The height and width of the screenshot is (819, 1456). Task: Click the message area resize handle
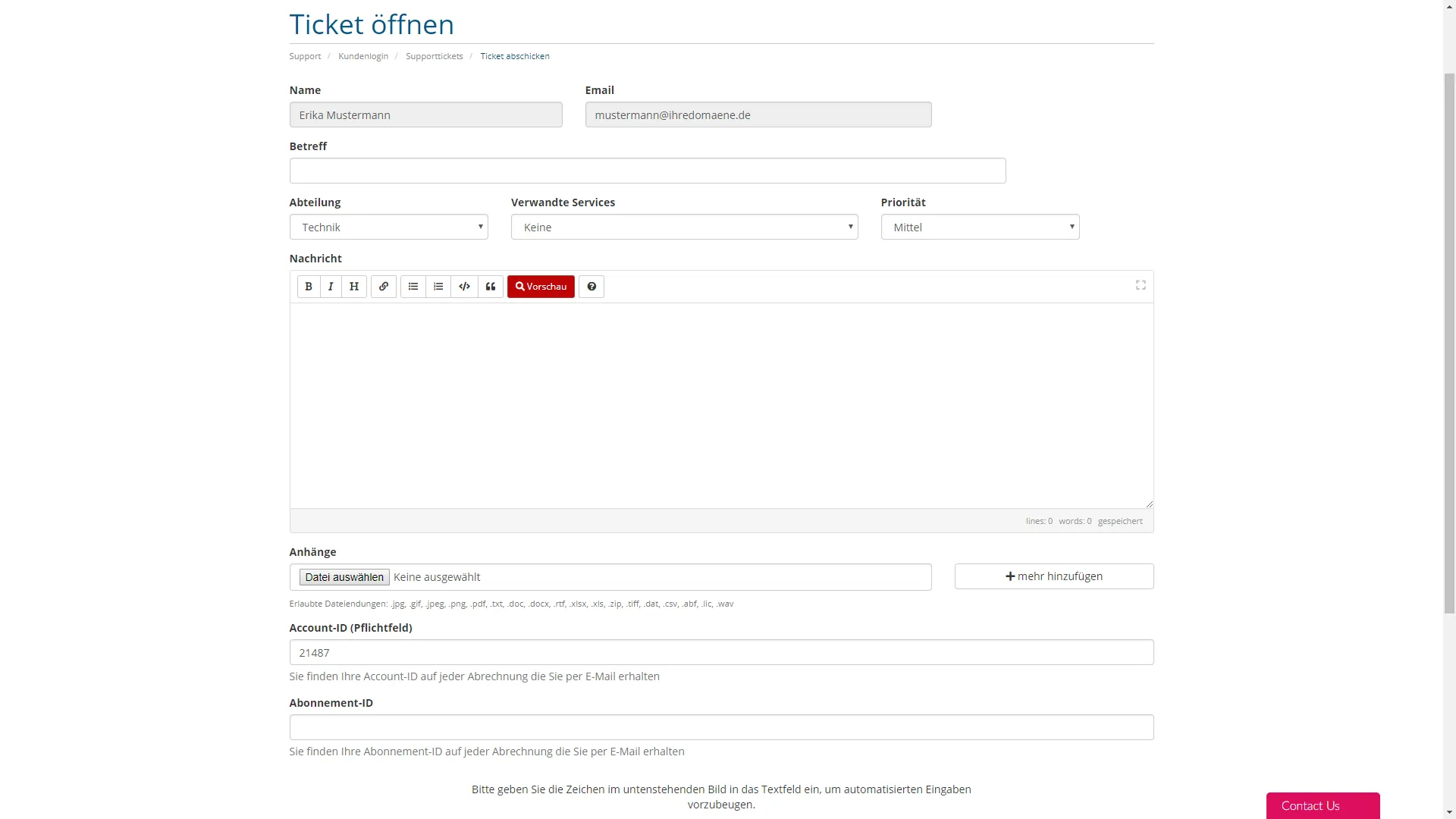tap(1149, 504)
